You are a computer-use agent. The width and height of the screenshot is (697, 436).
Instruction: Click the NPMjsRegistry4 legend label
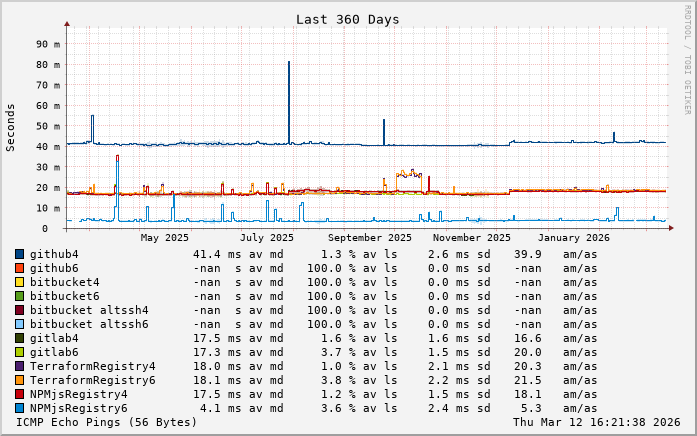(x=79, y=394)
